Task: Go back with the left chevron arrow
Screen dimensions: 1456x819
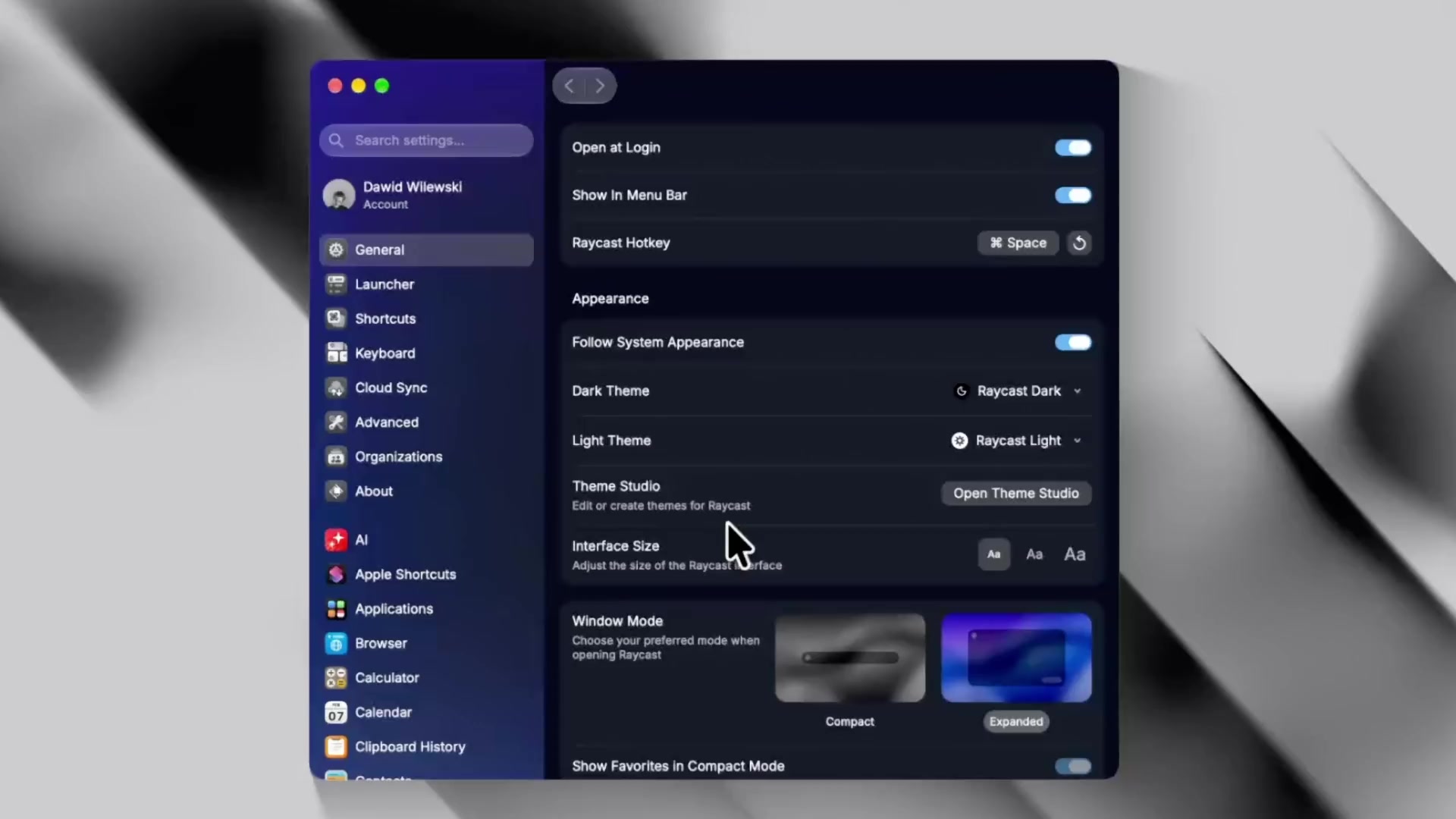Action: [569, 86]
